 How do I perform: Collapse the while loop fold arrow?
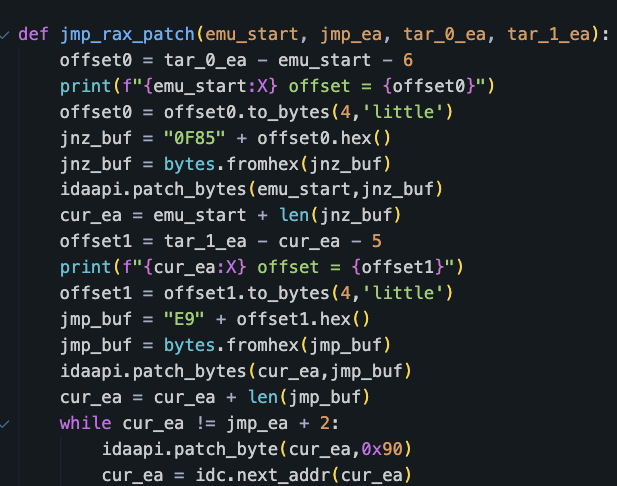[x=7, y=423]
